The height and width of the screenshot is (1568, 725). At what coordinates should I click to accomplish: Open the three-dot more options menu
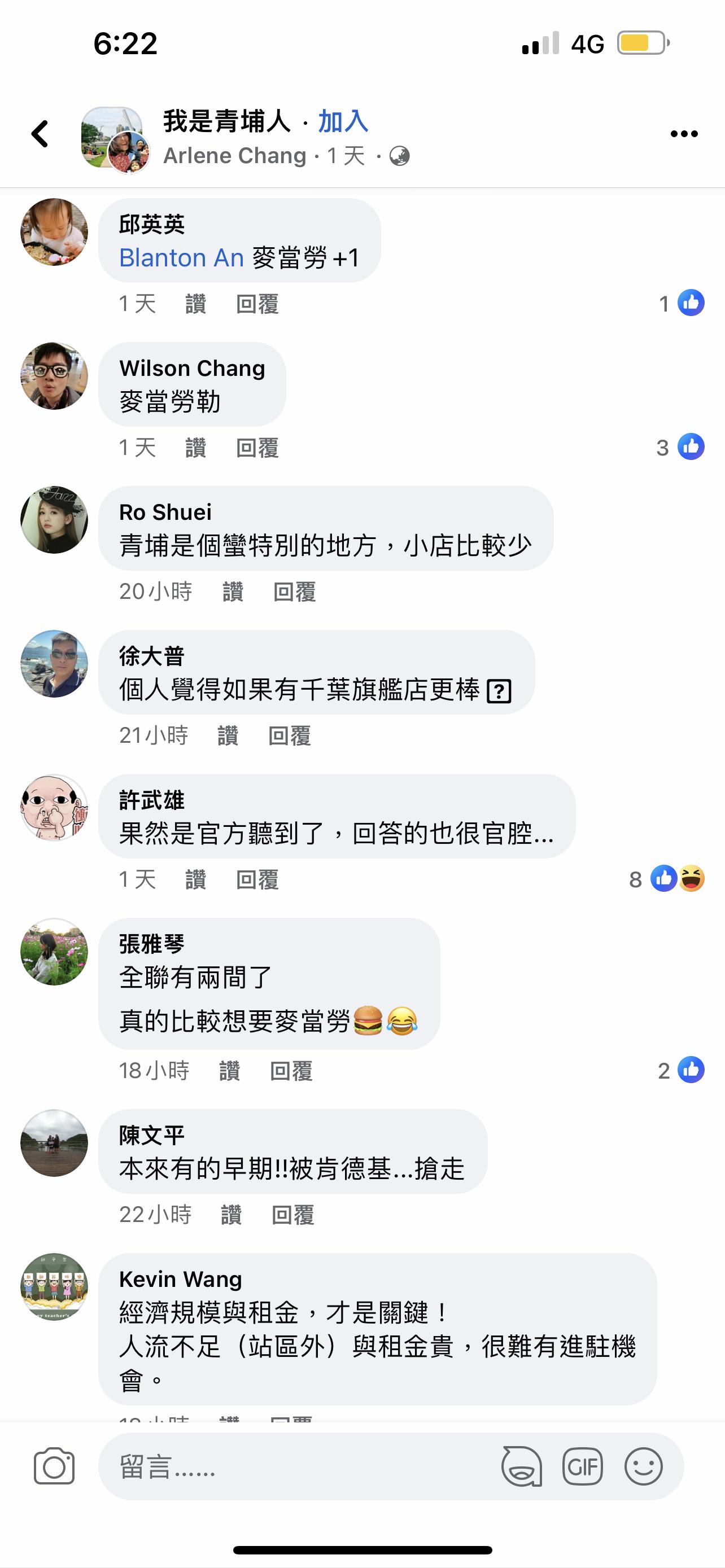(x=684, y=134)
